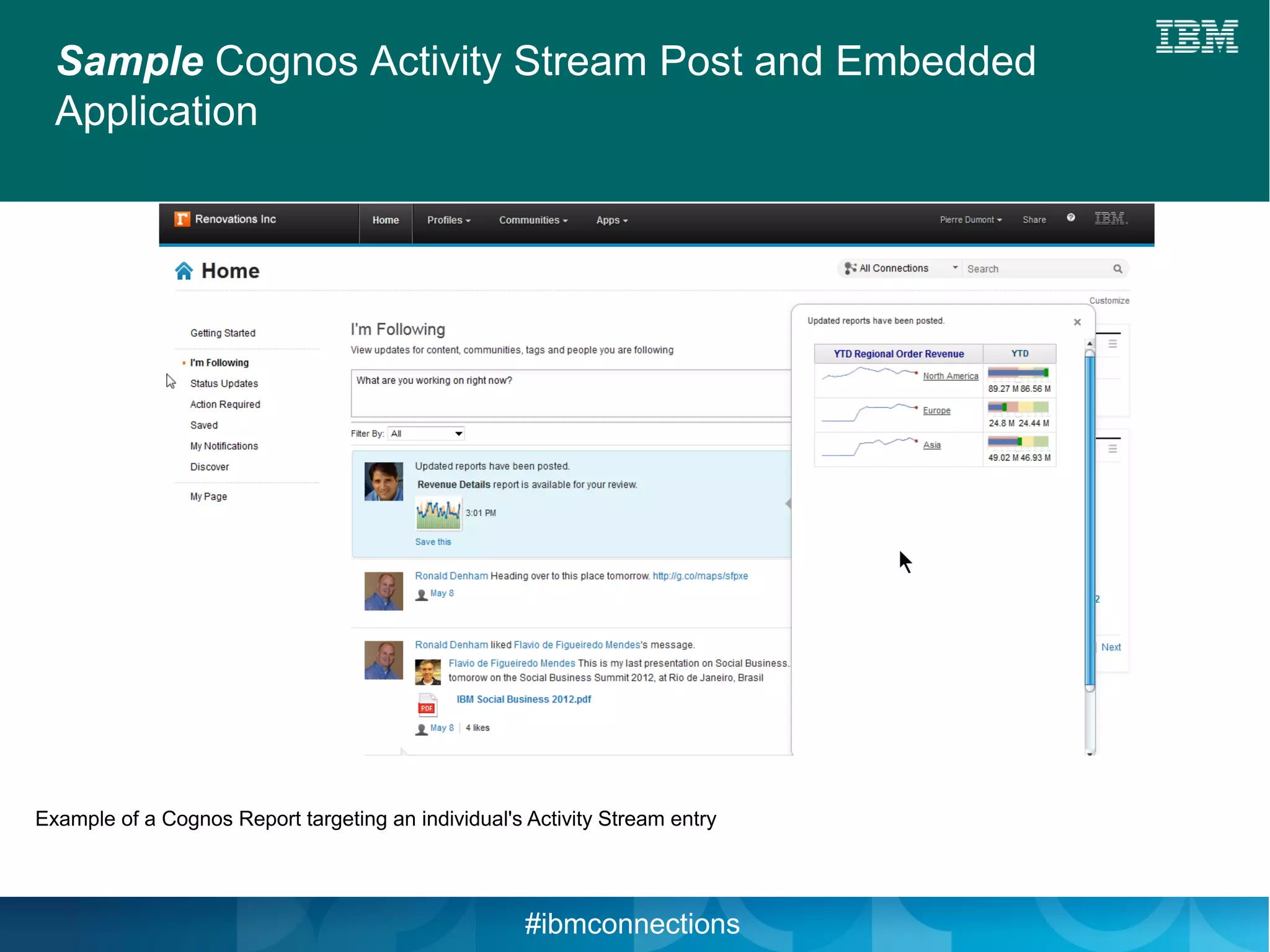Click the Asia sparkline chart
Image resolution: width=1270 pixels, height=952 pixels.
click(869, 446)
